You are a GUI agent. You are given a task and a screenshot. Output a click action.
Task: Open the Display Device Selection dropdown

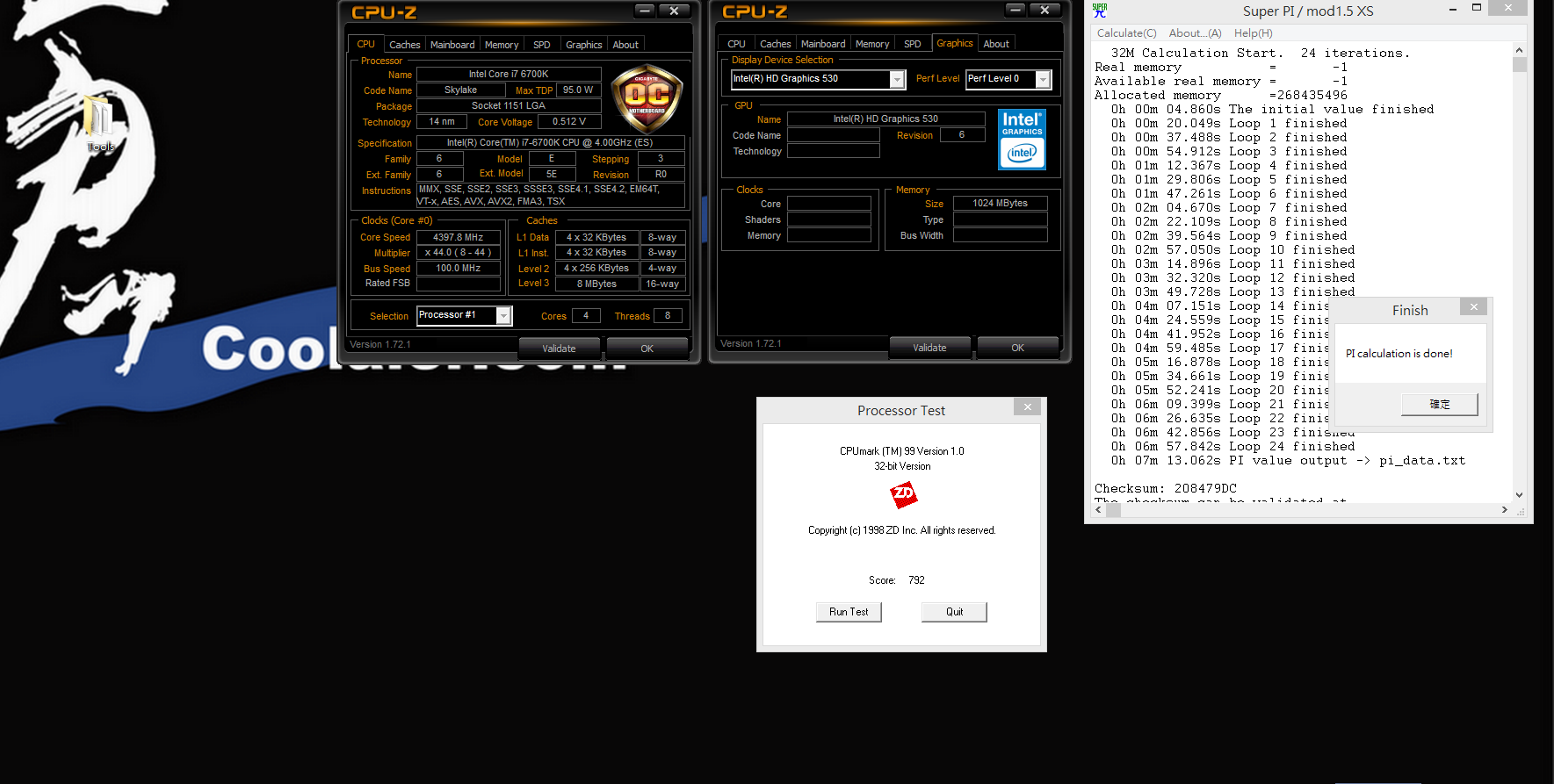pyautogui.click(x=897, y=80)
